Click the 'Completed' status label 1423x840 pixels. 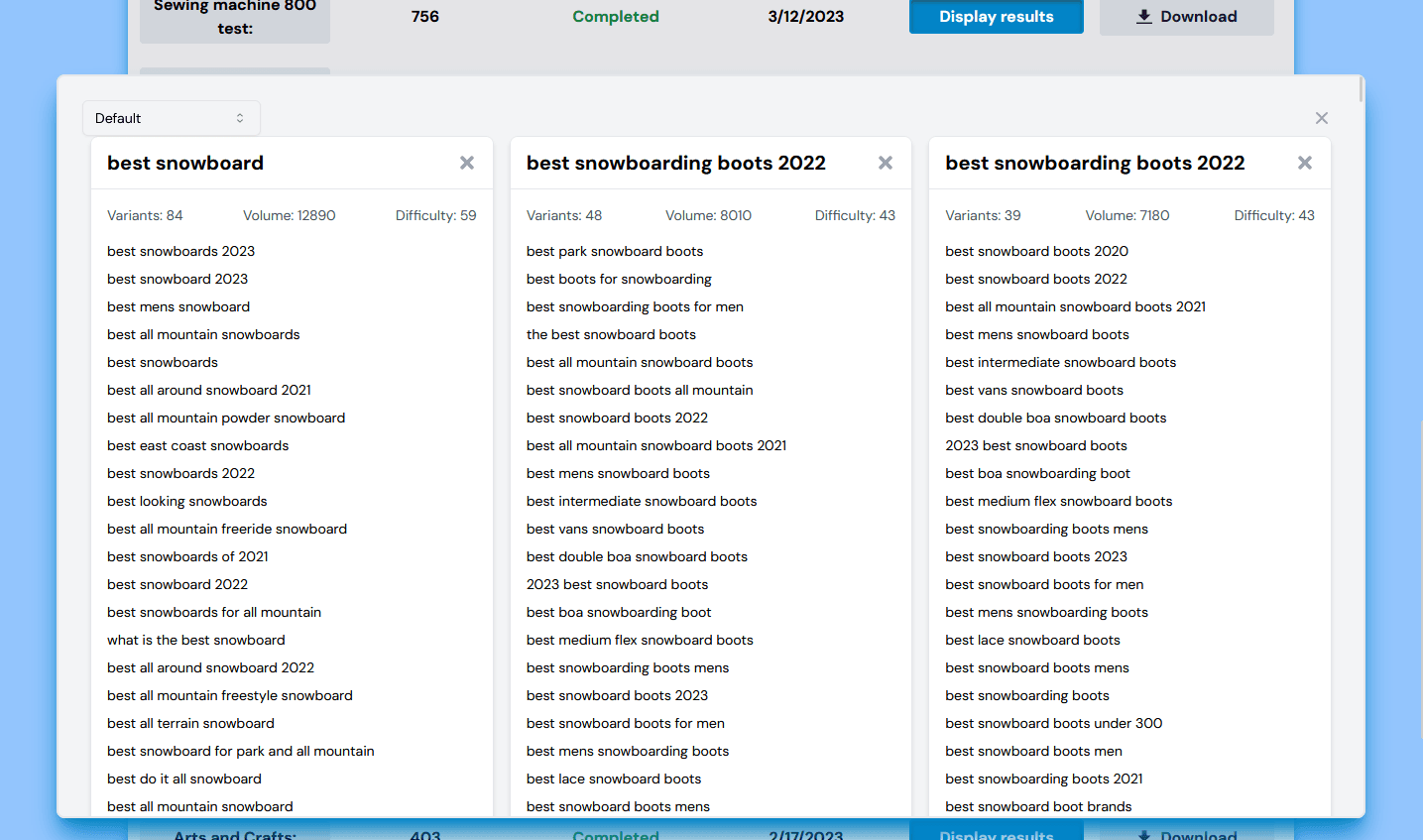coord(615,16)
